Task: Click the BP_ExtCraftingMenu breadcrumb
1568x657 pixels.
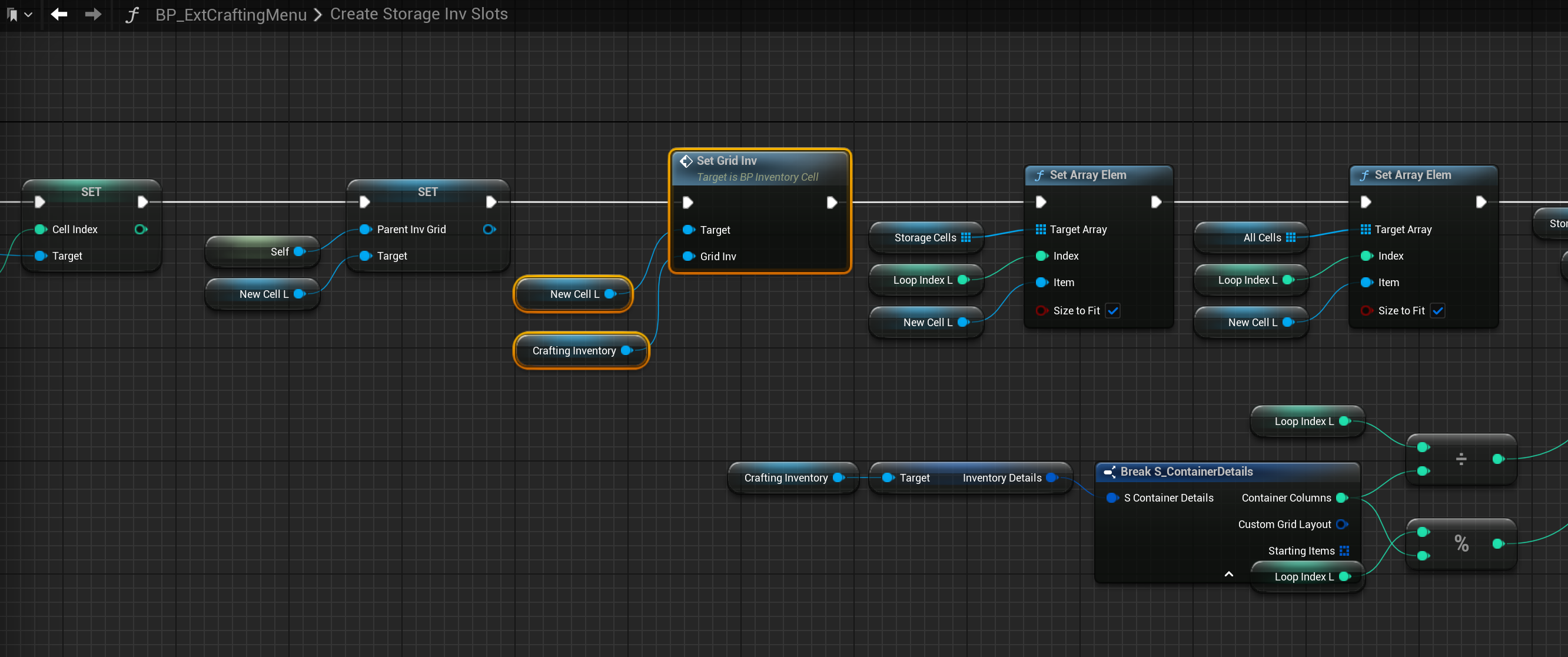Action: click(231, 15)
